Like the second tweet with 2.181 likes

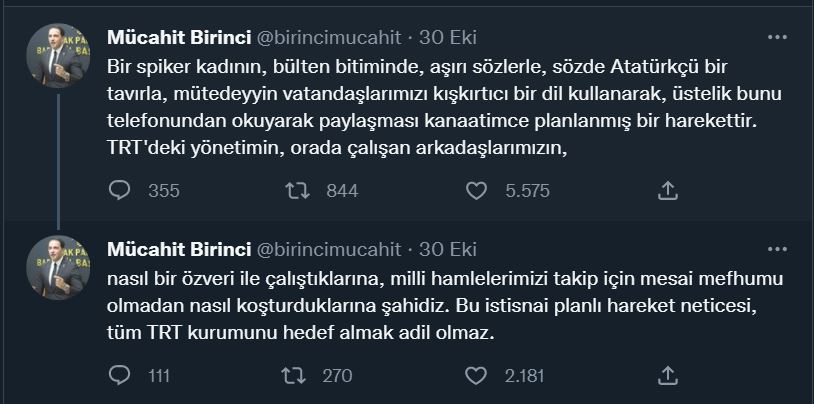(477, 376)
